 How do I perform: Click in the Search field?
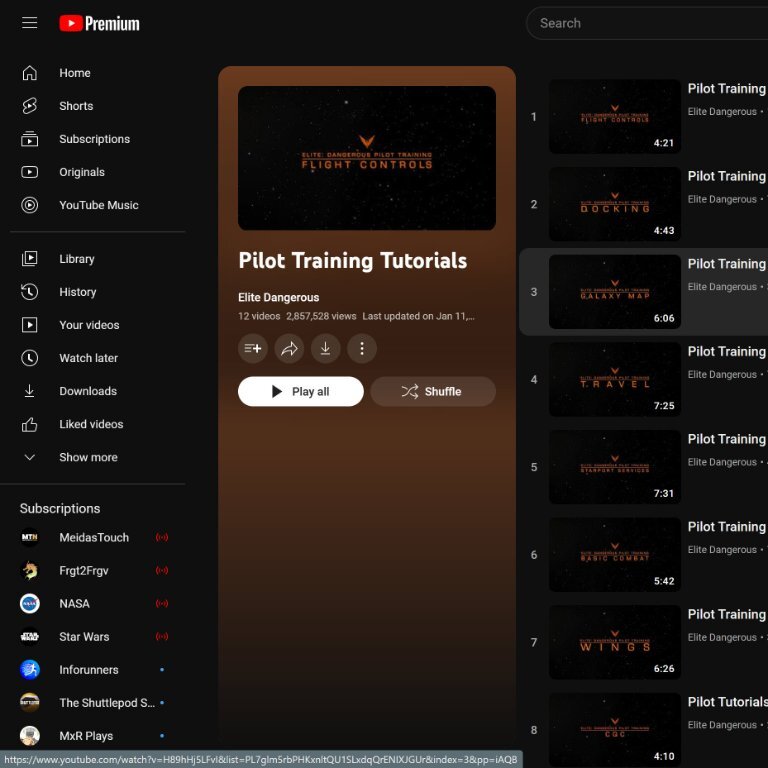640,23
